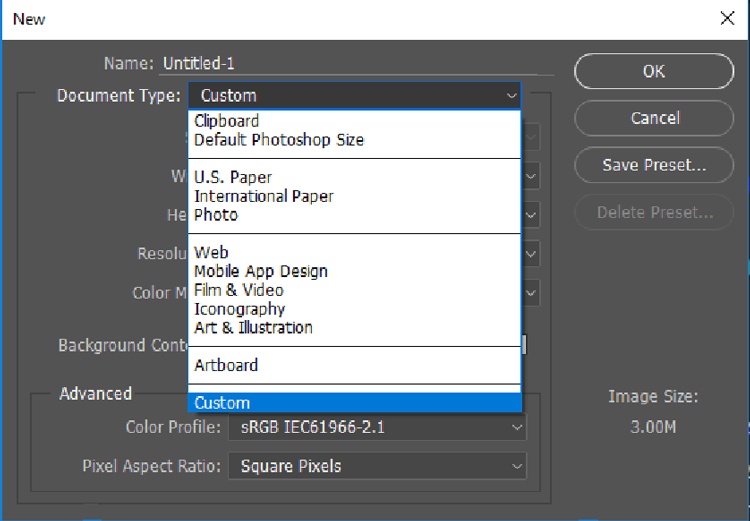Select Film & Video option
The image size is (750, 521).
point(354,290)
